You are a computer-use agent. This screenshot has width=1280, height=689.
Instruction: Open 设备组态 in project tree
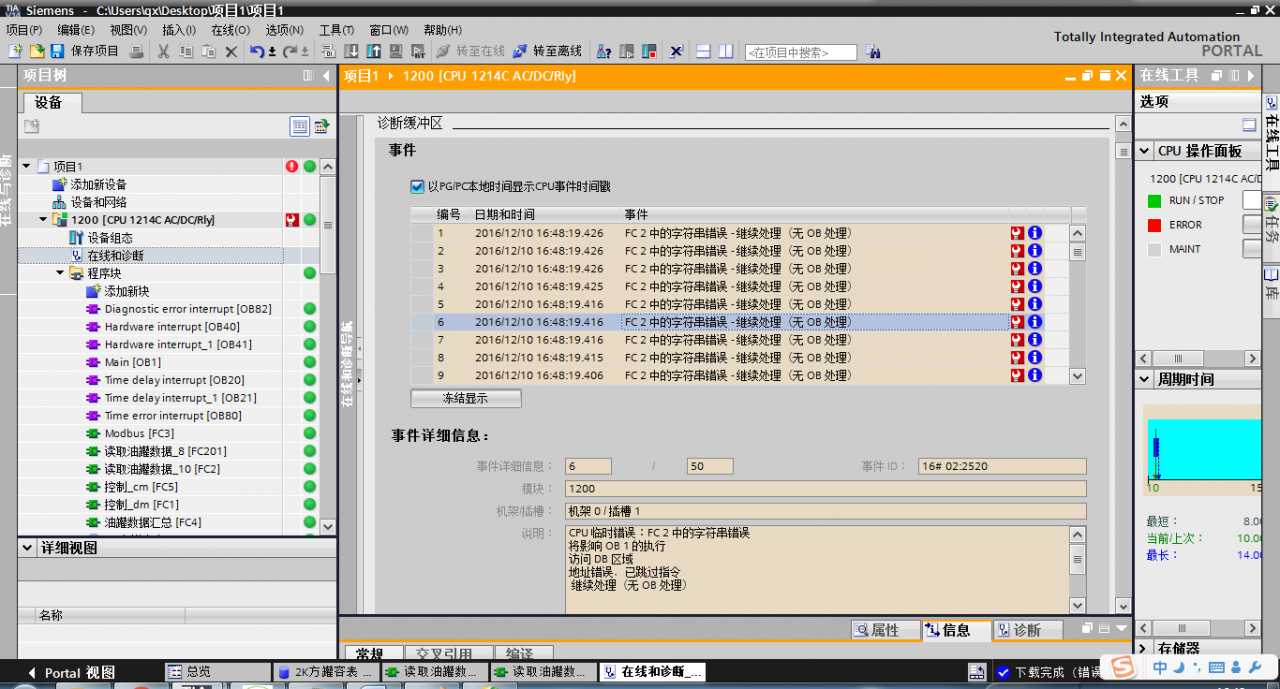click(100, 238)
